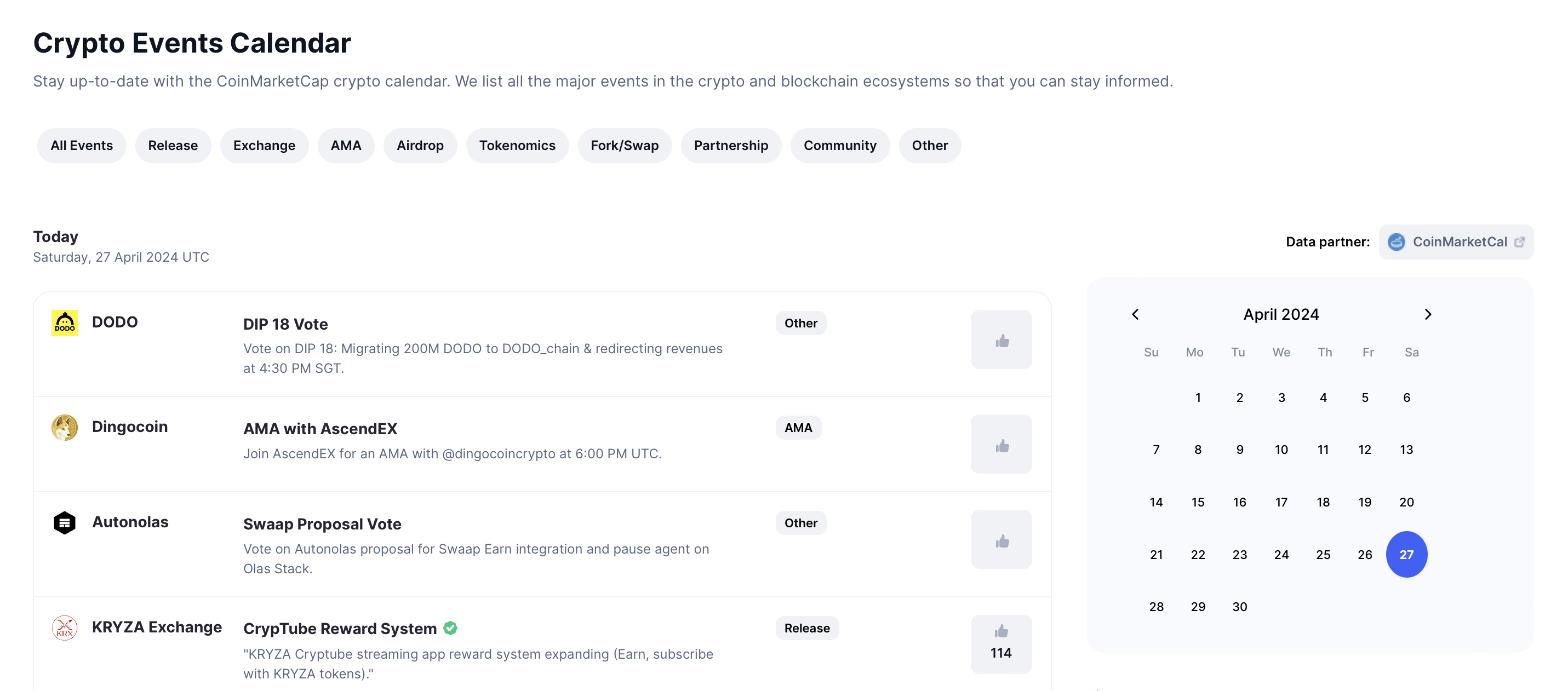
Task: Click the thumbs up icon on DODO event
Action: (x=1001, y=340)
